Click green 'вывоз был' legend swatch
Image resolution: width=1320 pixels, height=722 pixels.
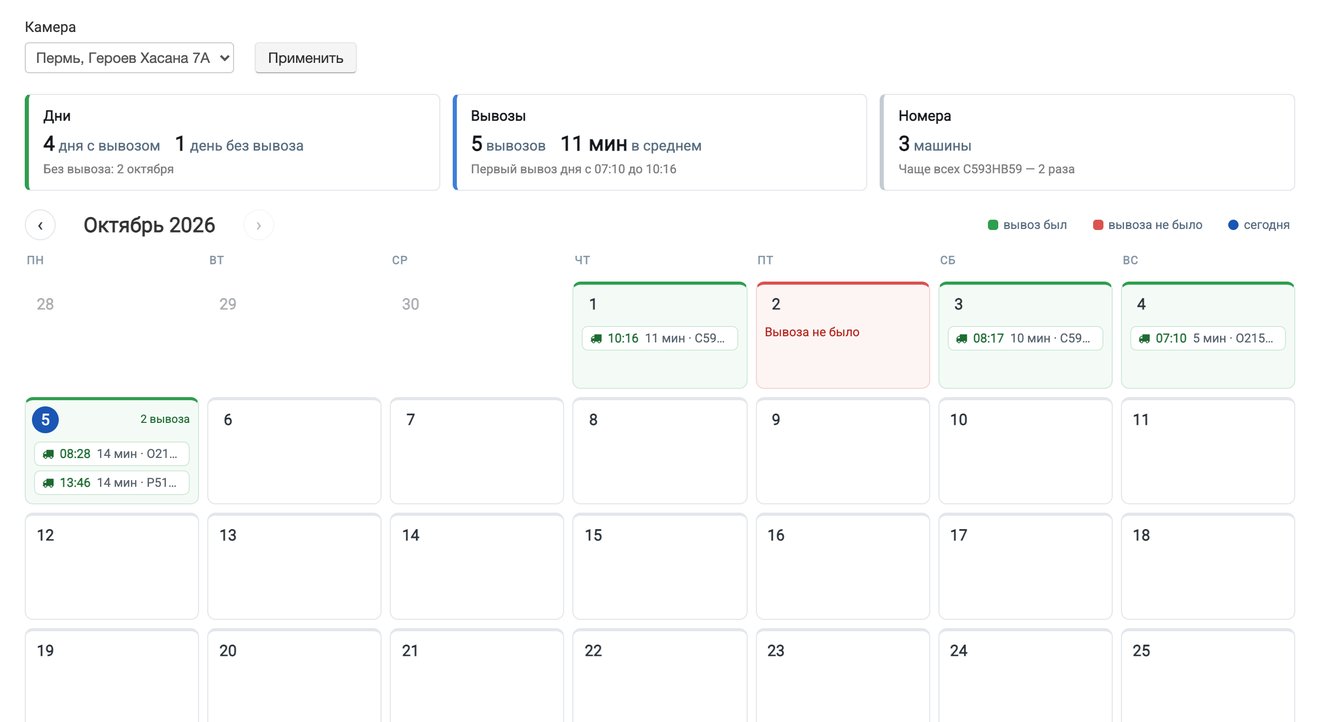click(993, 225)
